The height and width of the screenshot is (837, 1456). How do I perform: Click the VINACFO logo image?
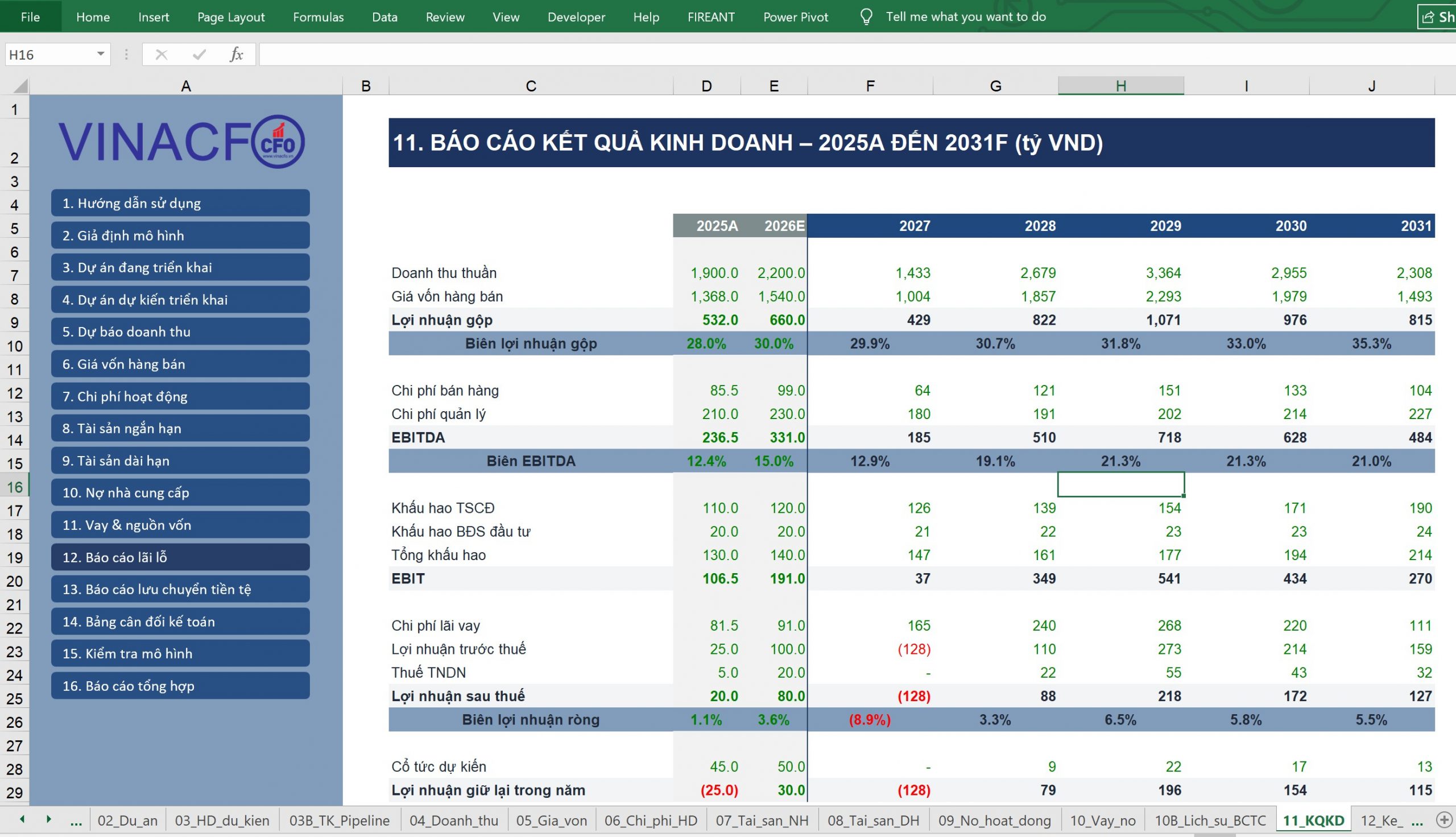pyautogui.click(x=181, y=142)
